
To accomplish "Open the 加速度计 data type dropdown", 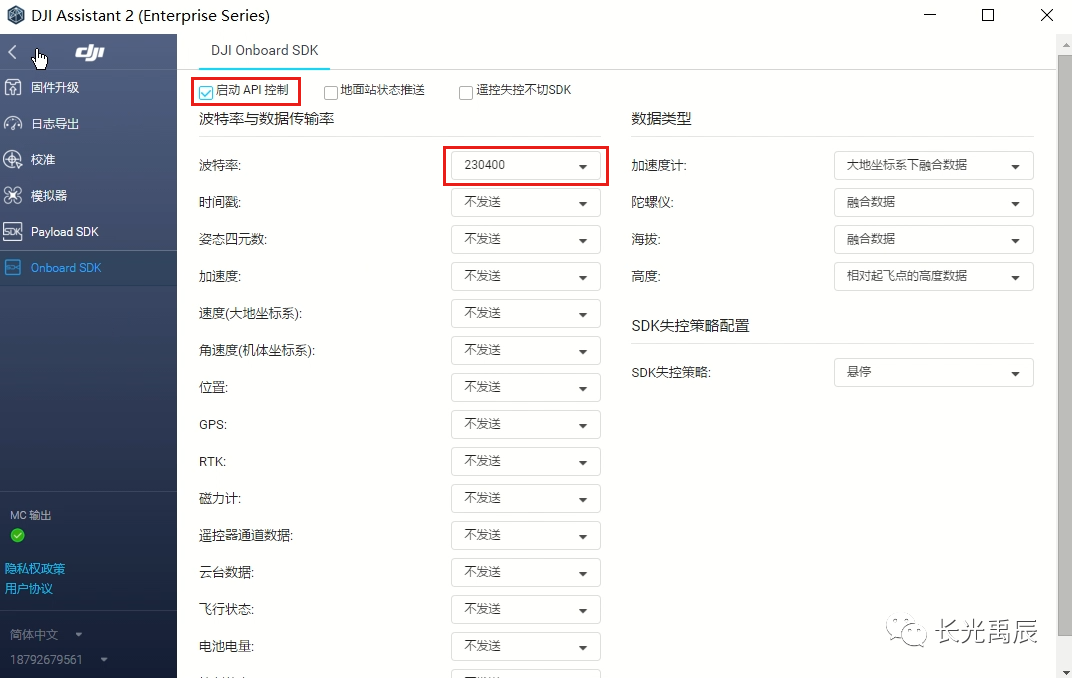I will coord(933,166).
